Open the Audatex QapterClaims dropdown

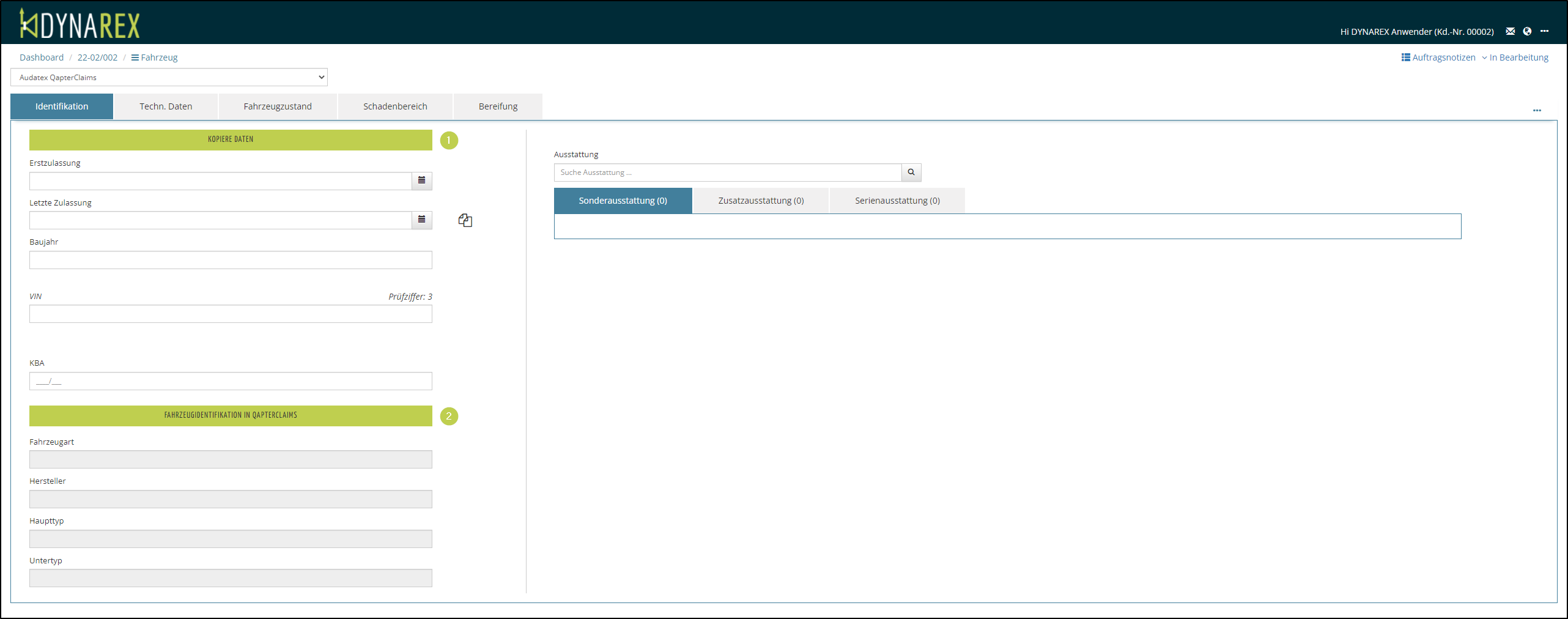(x=169, y=77)
